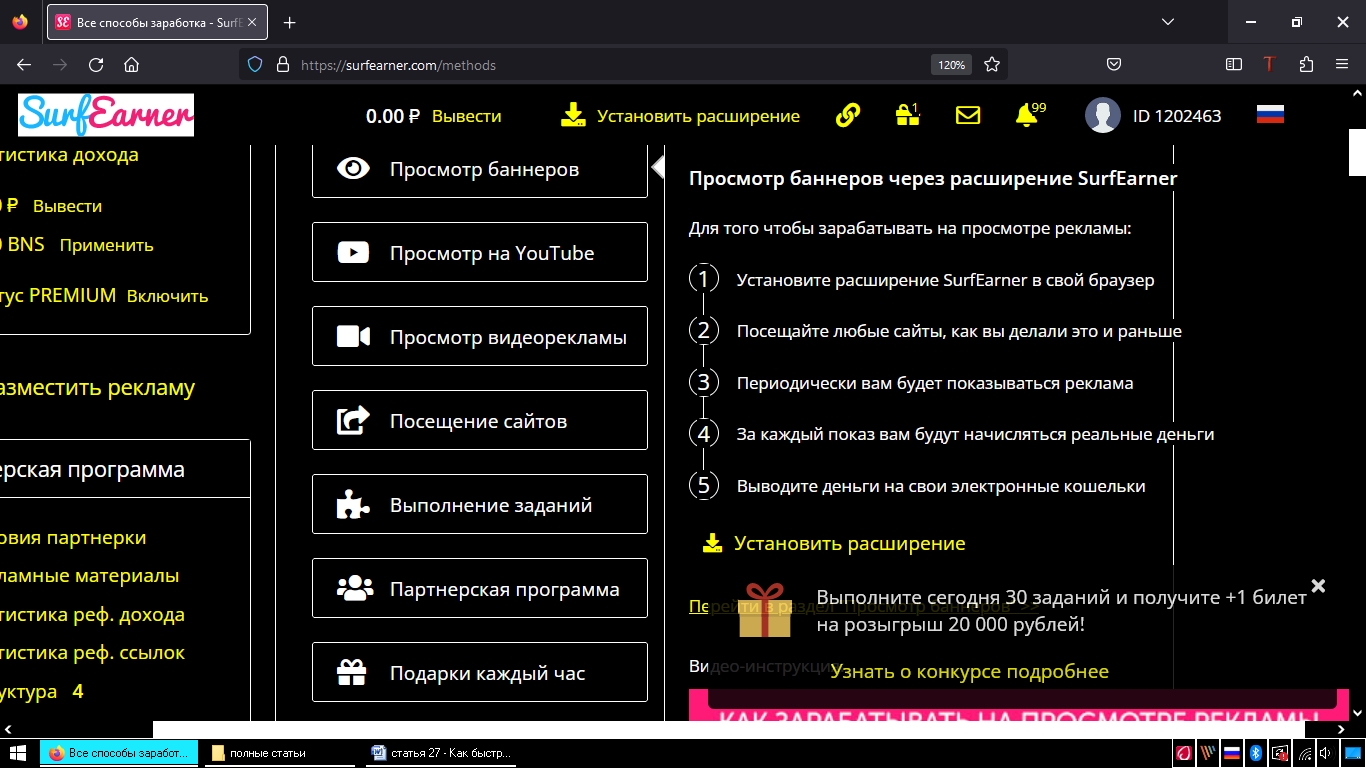Click the vertical scrollbar down arrow
Image resolution: width=1366 pixels, height=768 pixels.
pos(1357,713)
